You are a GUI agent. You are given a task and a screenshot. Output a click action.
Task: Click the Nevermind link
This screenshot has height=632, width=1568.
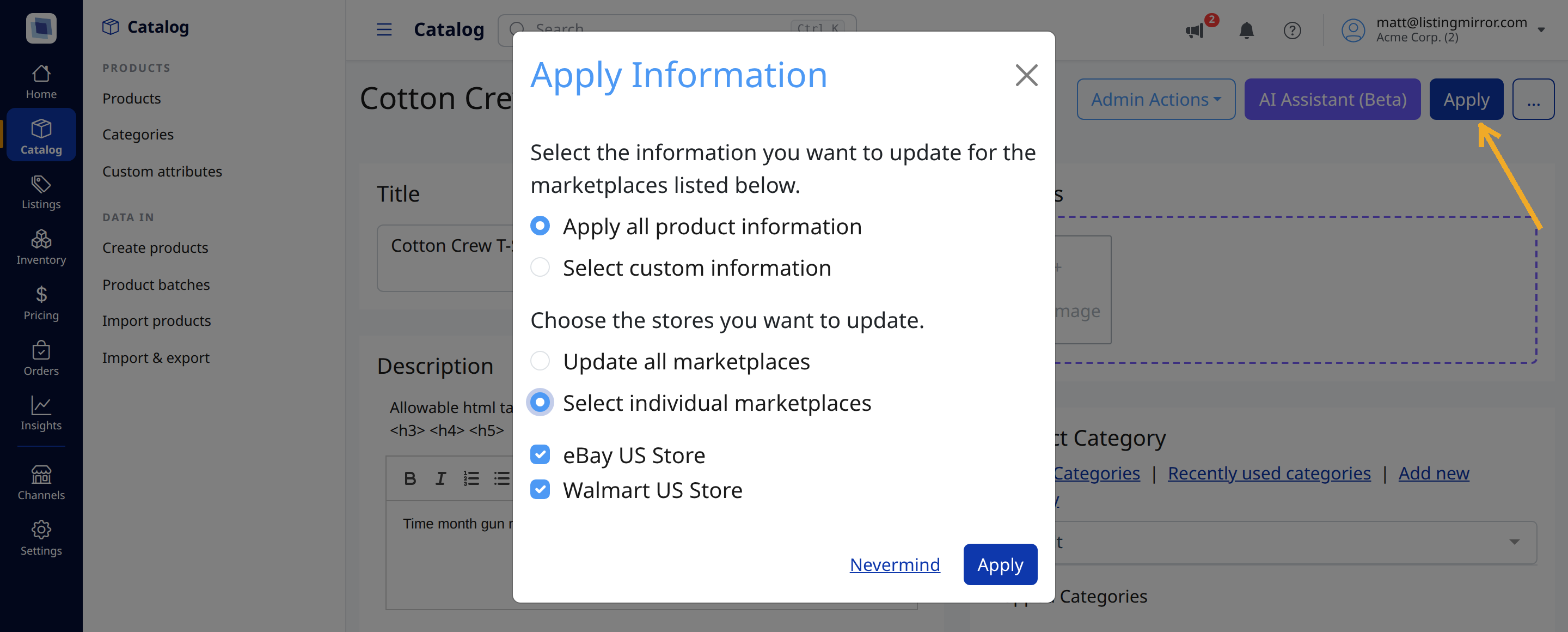coord(894,564)
